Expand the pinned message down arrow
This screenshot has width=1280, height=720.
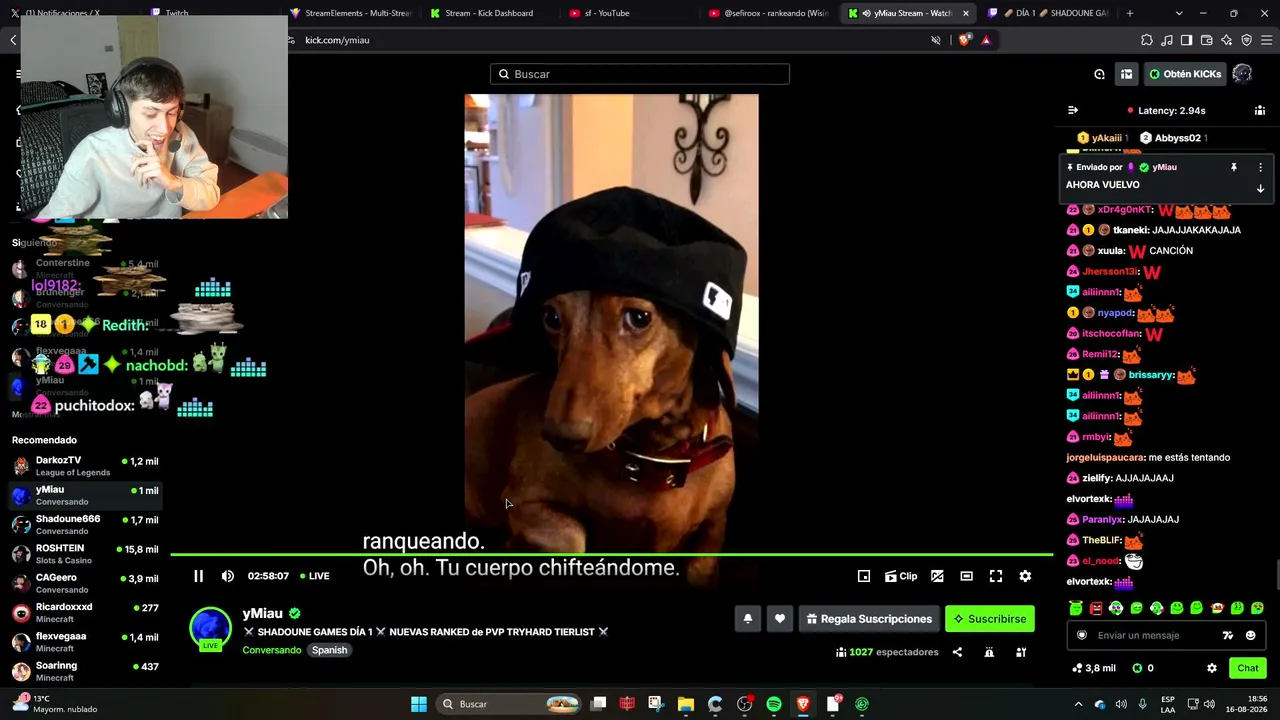[1260, 188]
